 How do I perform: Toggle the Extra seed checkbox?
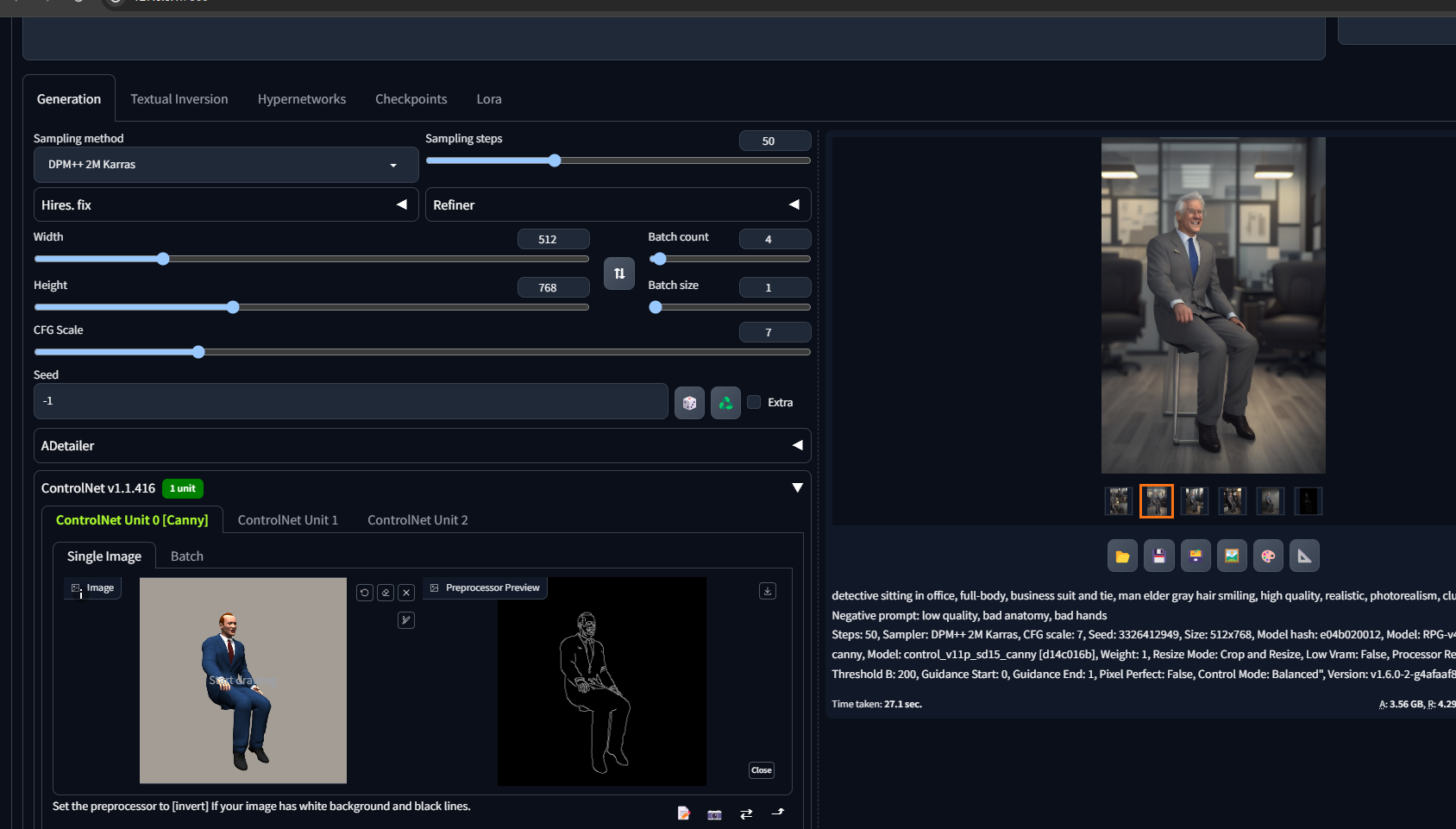tap(754, 402)
